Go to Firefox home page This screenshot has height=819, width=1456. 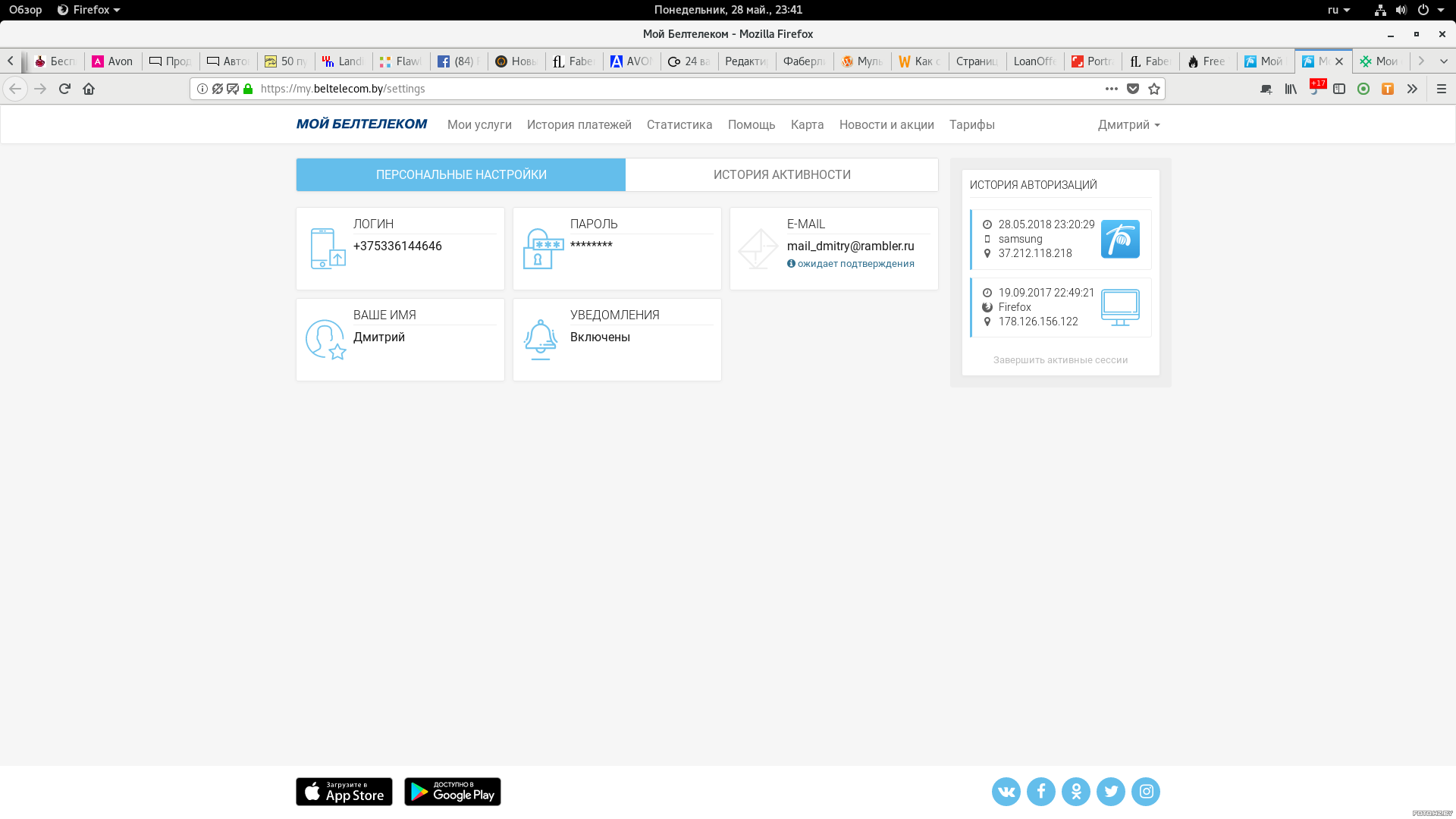[89, 89]
